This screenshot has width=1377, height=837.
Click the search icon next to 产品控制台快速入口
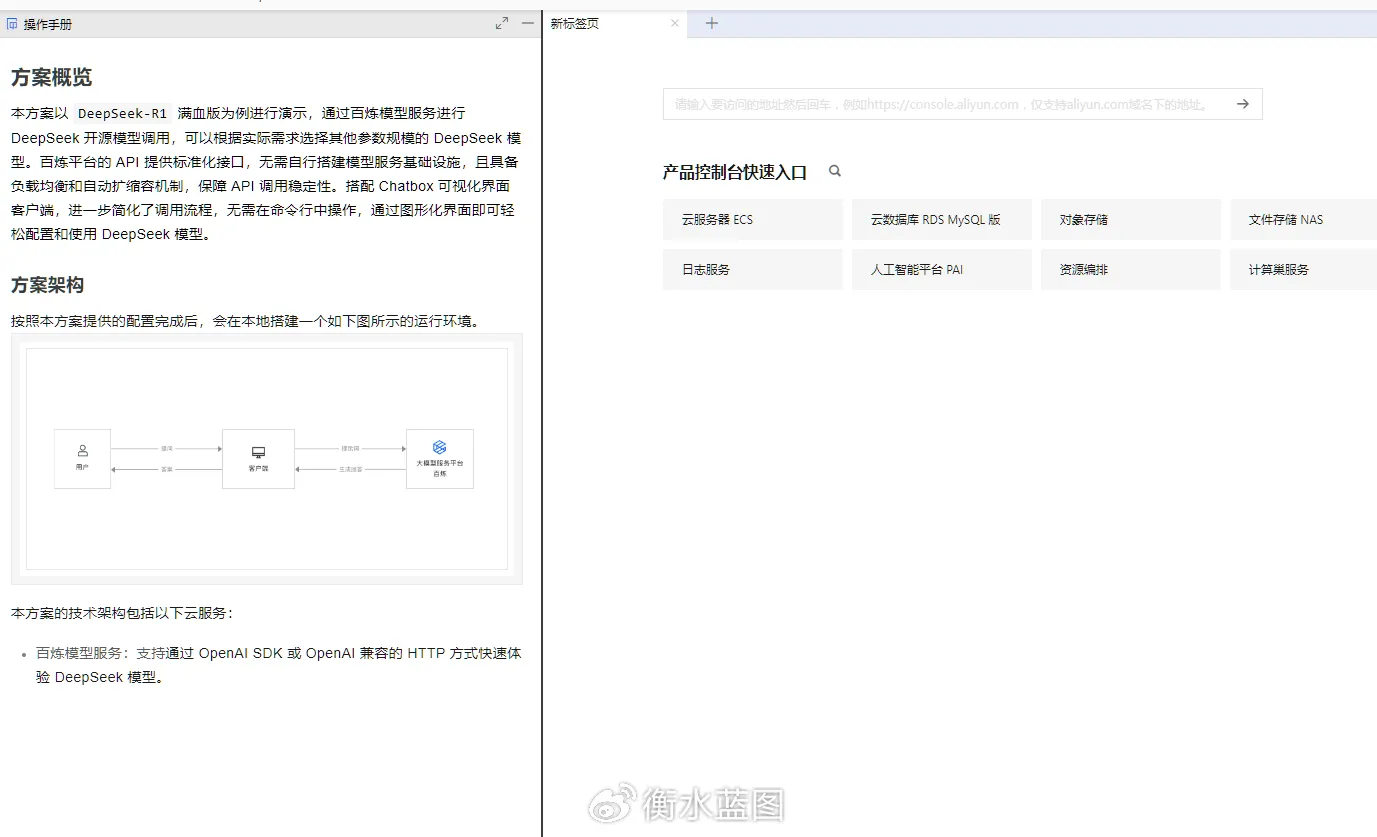click(835, 171)
